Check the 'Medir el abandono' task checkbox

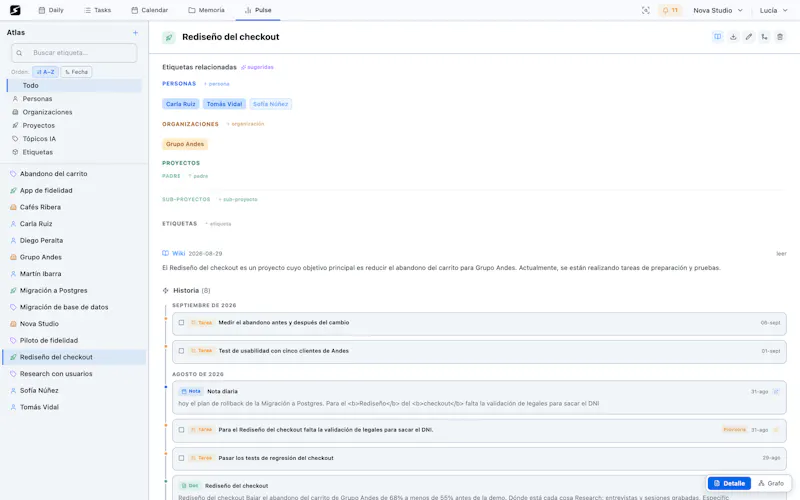tap(181, 322)
